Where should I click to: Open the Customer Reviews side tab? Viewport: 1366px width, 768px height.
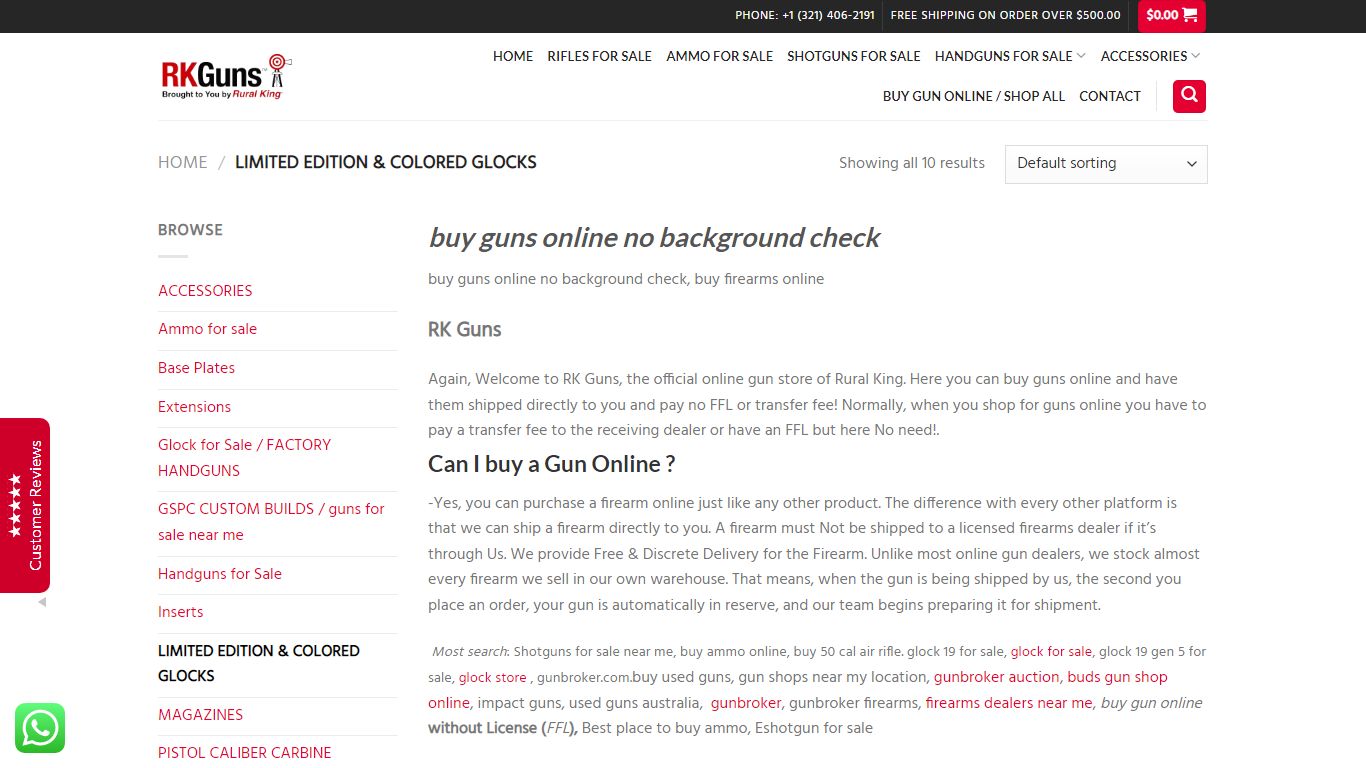[x=25, y=505]
